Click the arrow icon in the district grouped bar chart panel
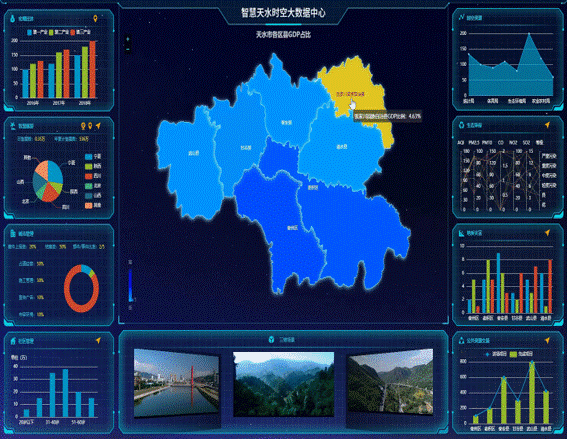 pos(547,233)
